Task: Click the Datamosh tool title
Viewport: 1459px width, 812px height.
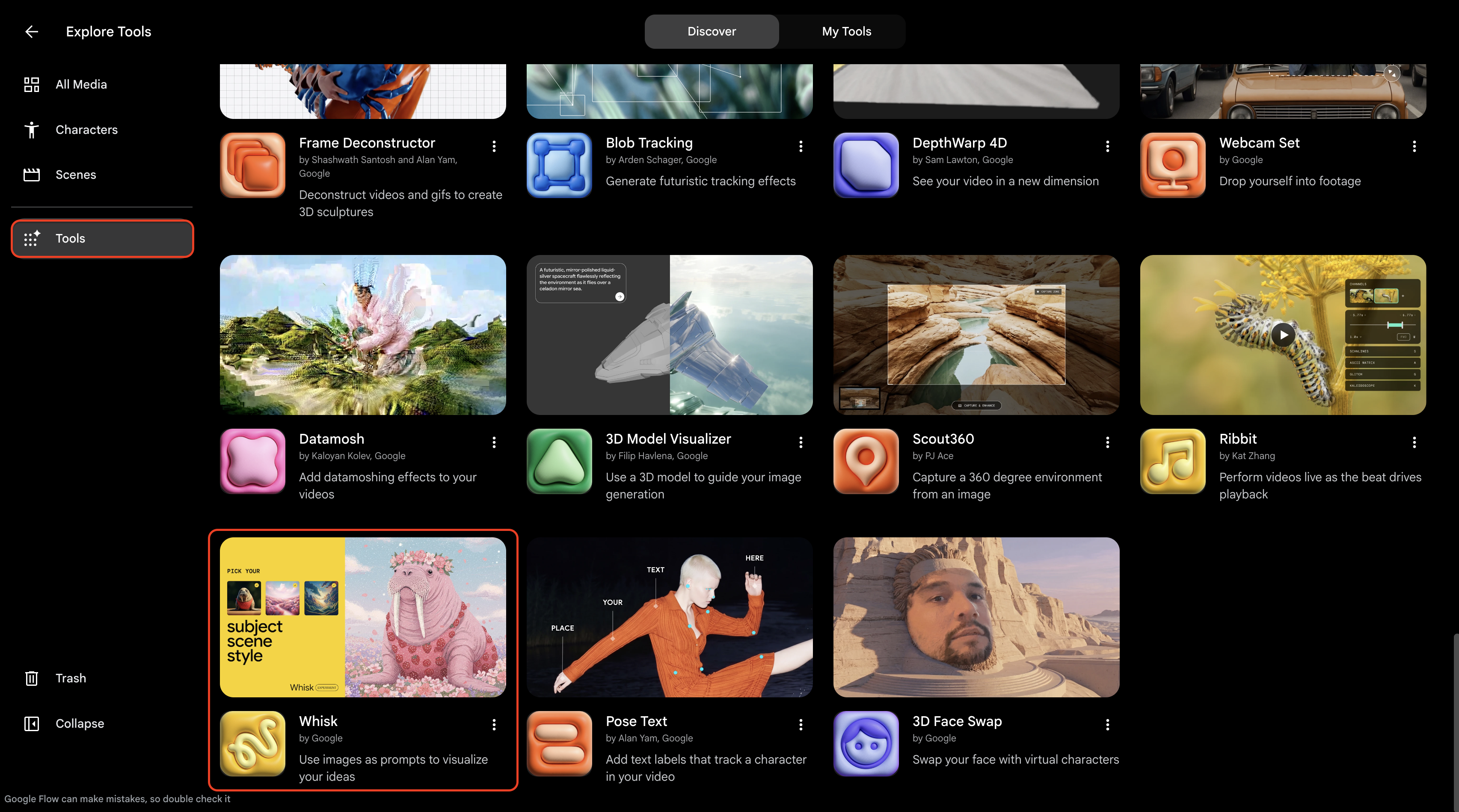Action: [331, 439]
